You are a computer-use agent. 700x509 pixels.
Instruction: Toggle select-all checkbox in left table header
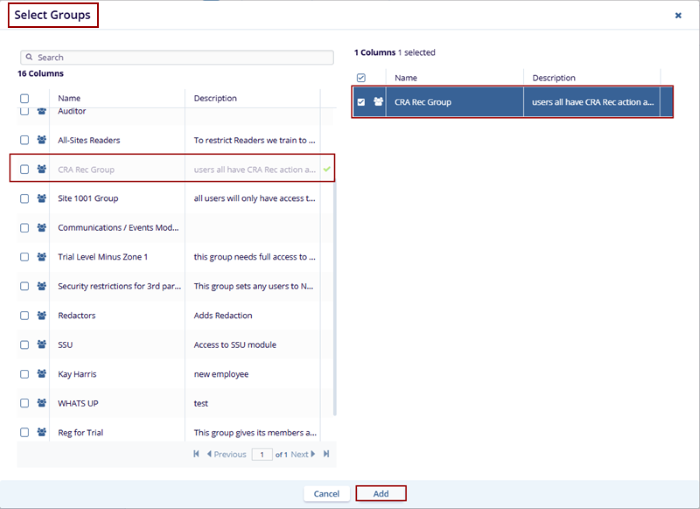click(25, 98)
